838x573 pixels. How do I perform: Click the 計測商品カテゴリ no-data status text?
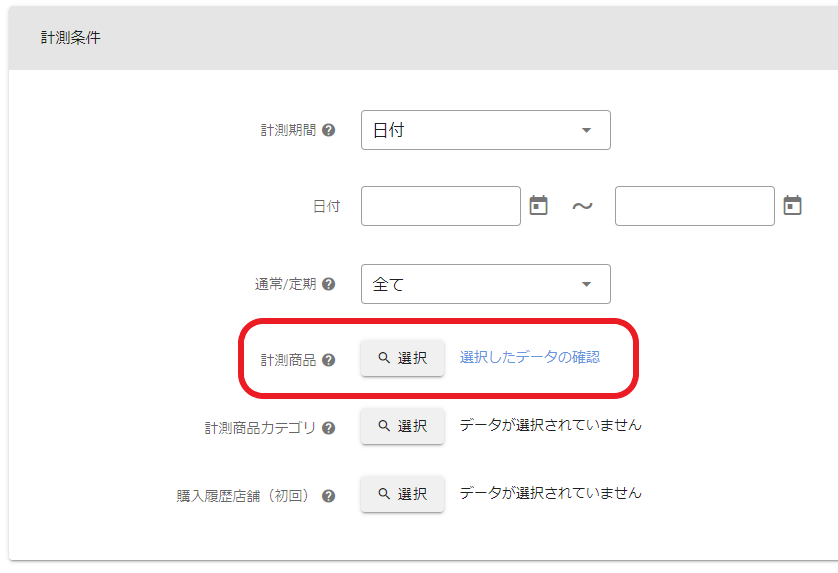click(x=550, y=425)
